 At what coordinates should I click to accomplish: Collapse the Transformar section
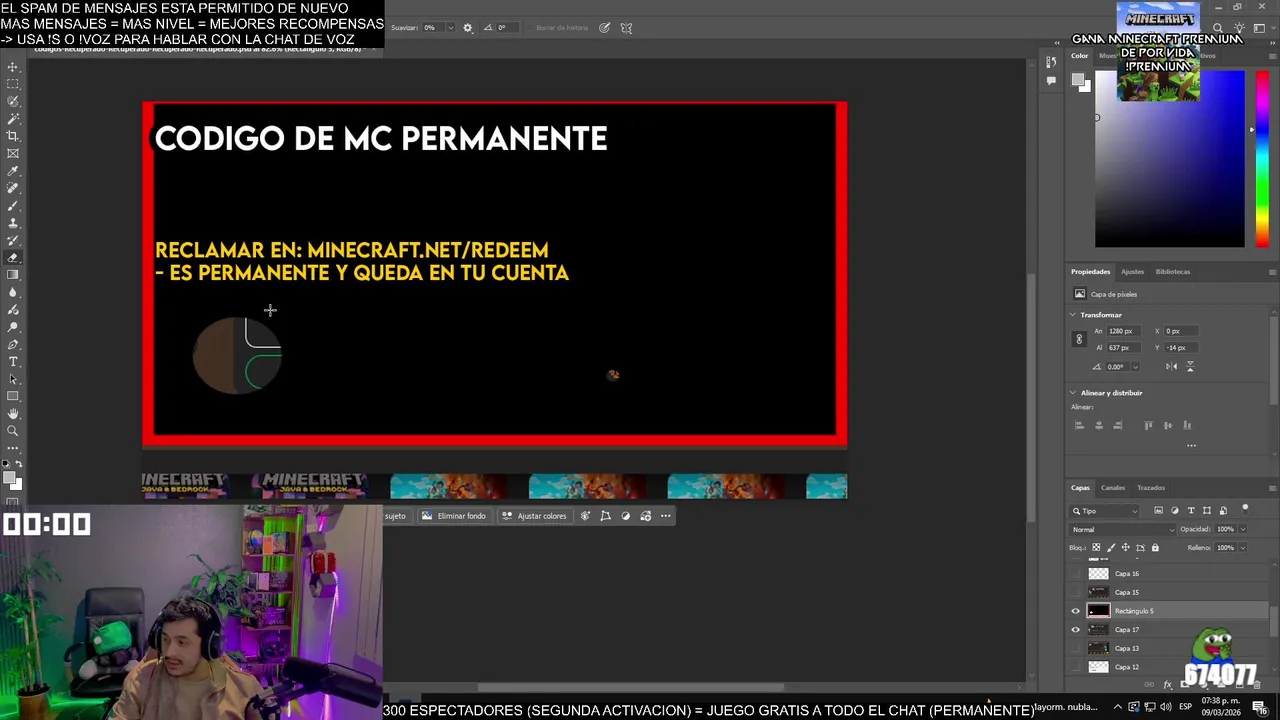pos(1073,315)
